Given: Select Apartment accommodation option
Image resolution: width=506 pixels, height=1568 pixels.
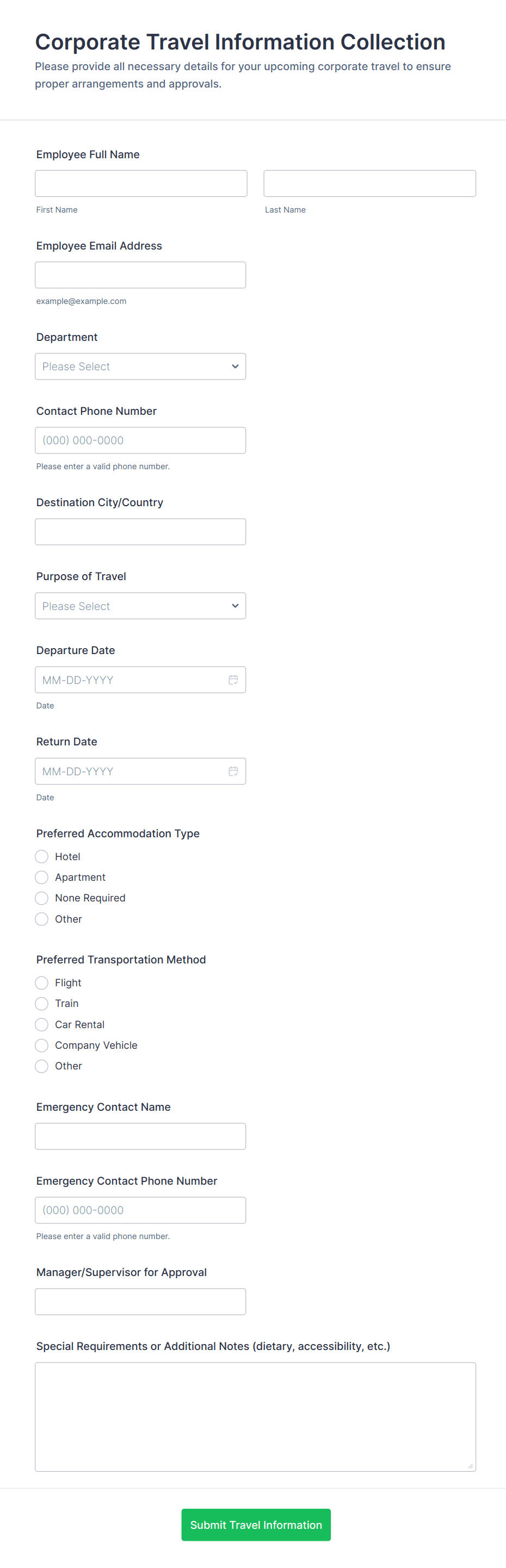Looking at the screenshot, I should (41, 877).
